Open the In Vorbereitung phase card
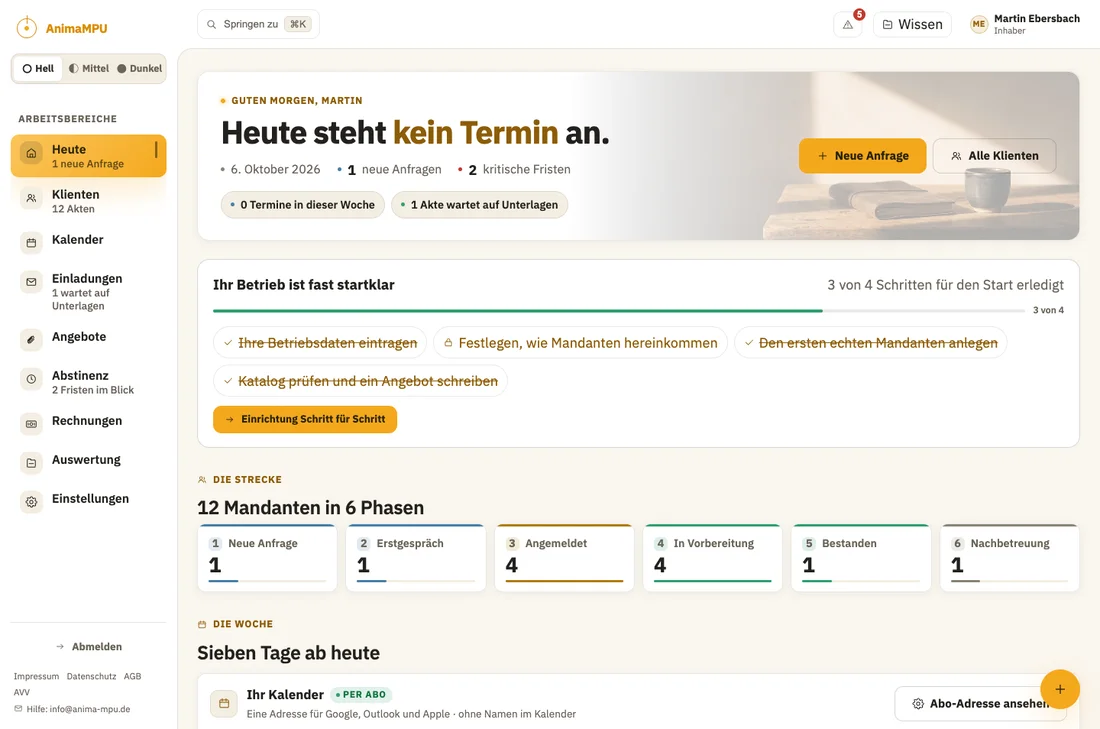This screenshot has height=729, width=1100. 713,558
